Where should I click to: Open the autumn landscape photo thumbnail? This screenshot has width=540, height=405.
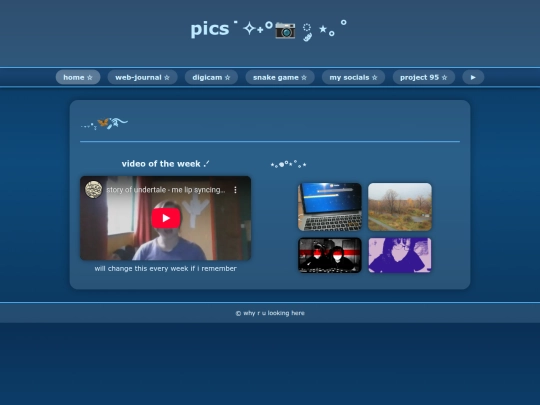[400, 207]
